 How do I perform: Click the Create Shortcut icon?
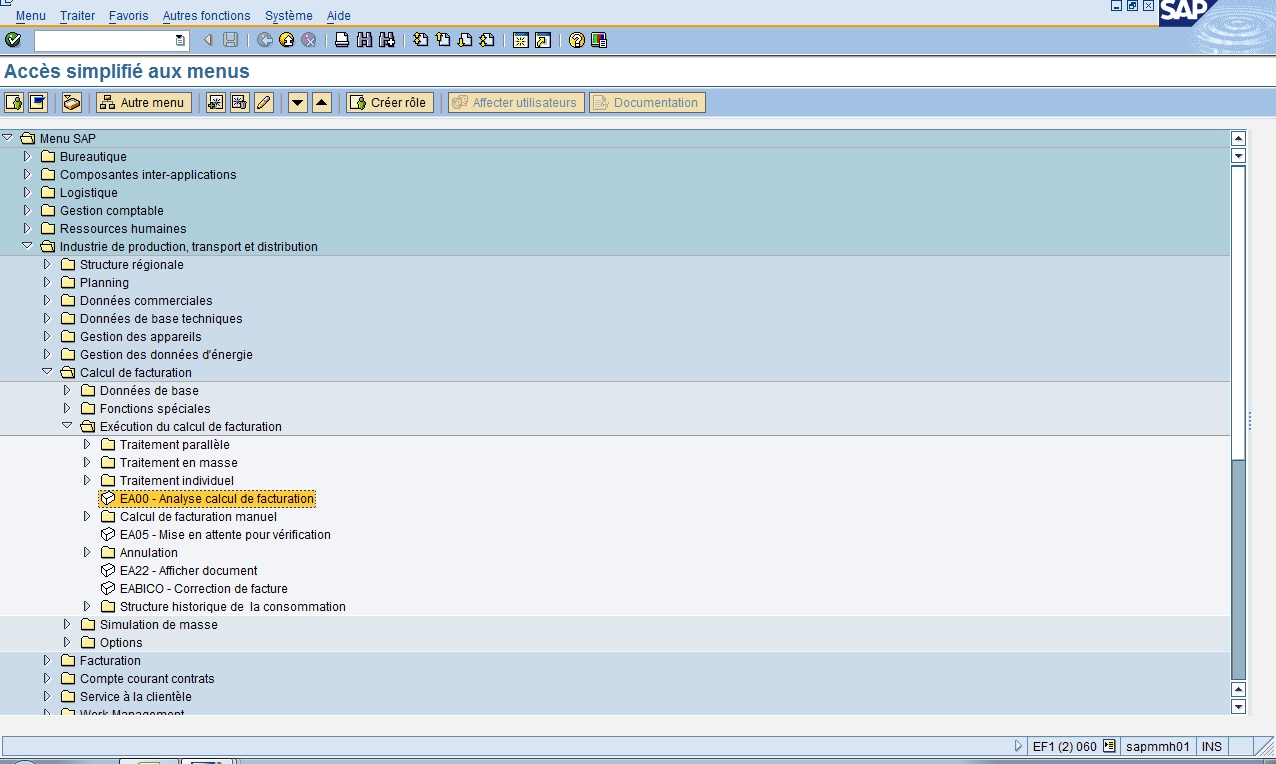click(x=543, y=40)
